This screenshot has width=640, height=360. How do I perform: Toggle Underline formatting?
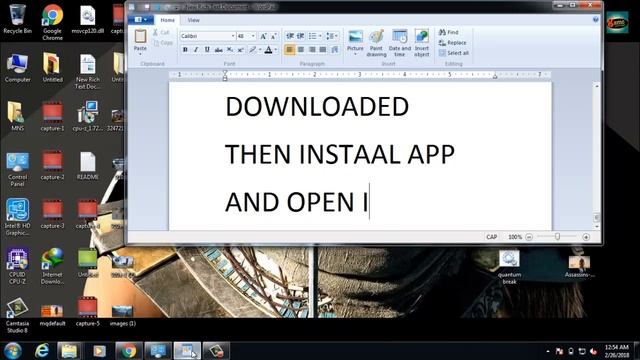pos(207,50)
